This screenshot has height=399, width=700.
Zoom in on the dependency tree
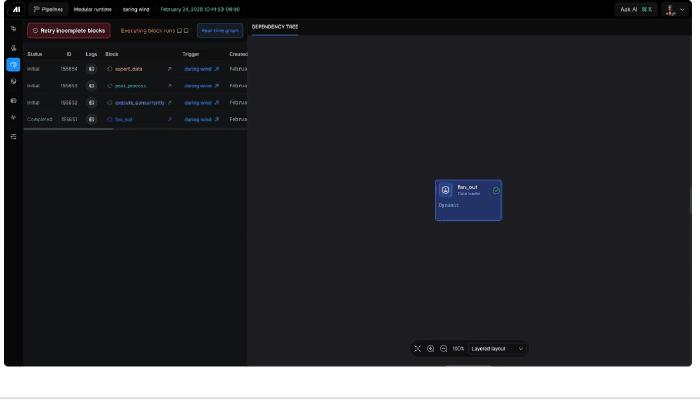coord(430,349)
